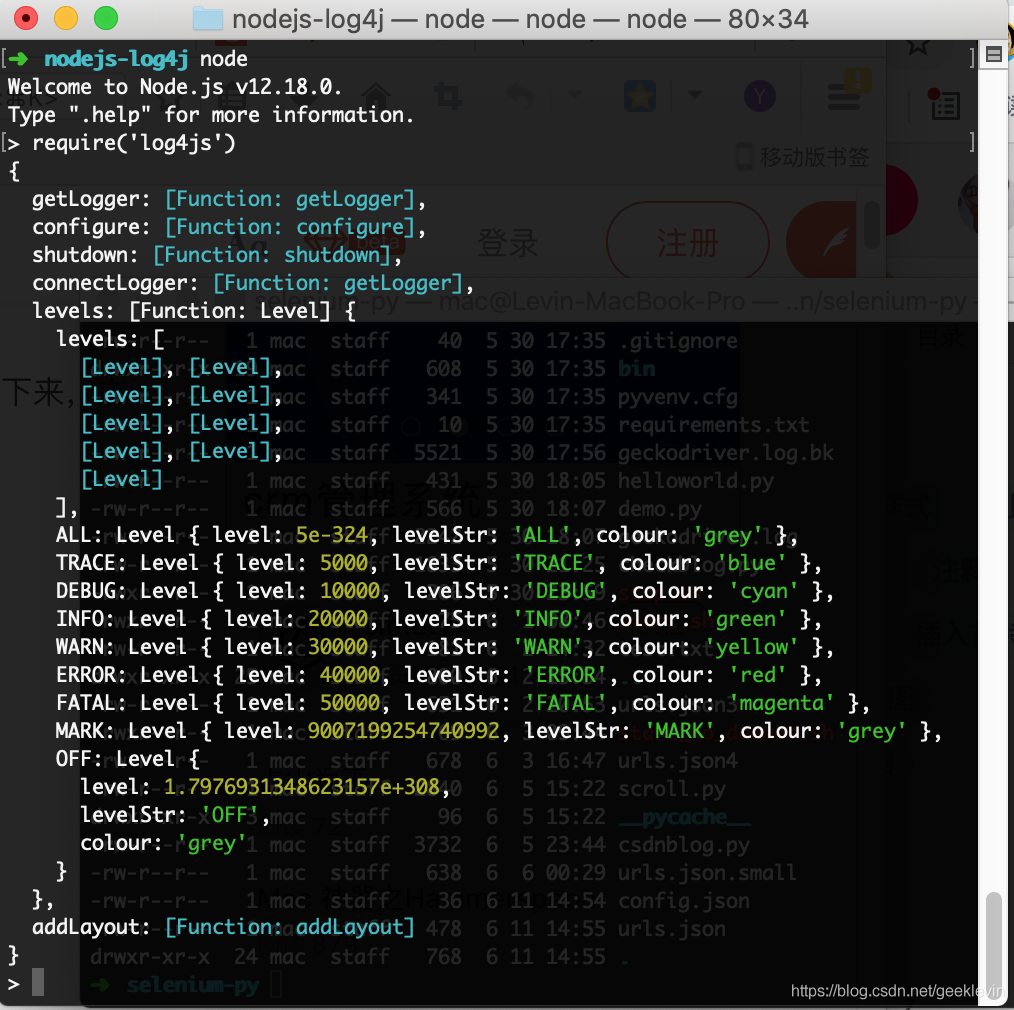The image size is (1014, 1010).
Task: Click the 'magenta' colour value
Action: (782, 704)
